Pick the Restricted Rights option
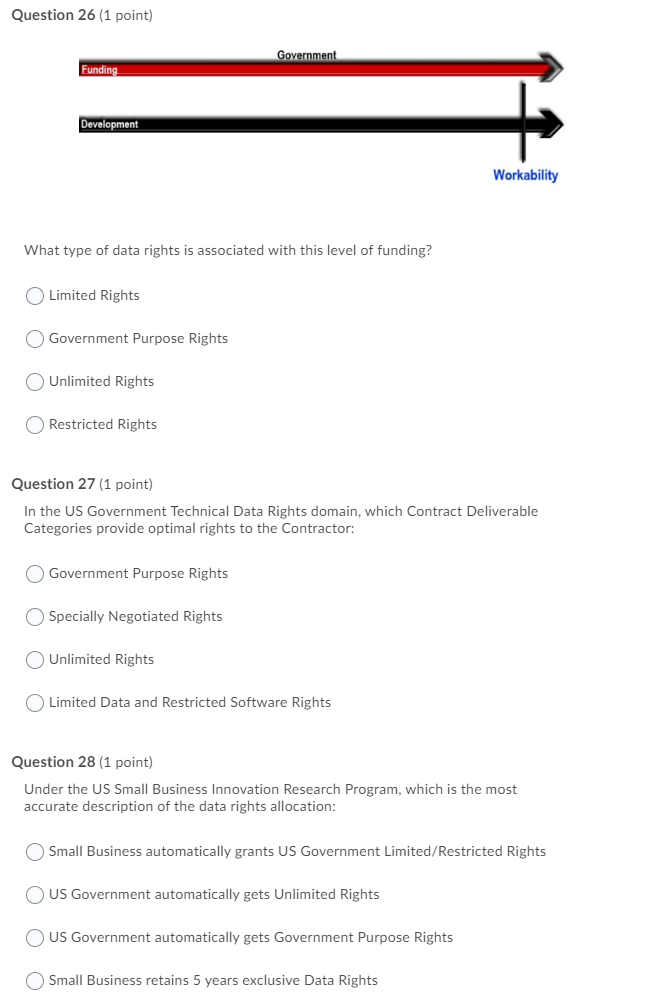 (x=35, y=424)
